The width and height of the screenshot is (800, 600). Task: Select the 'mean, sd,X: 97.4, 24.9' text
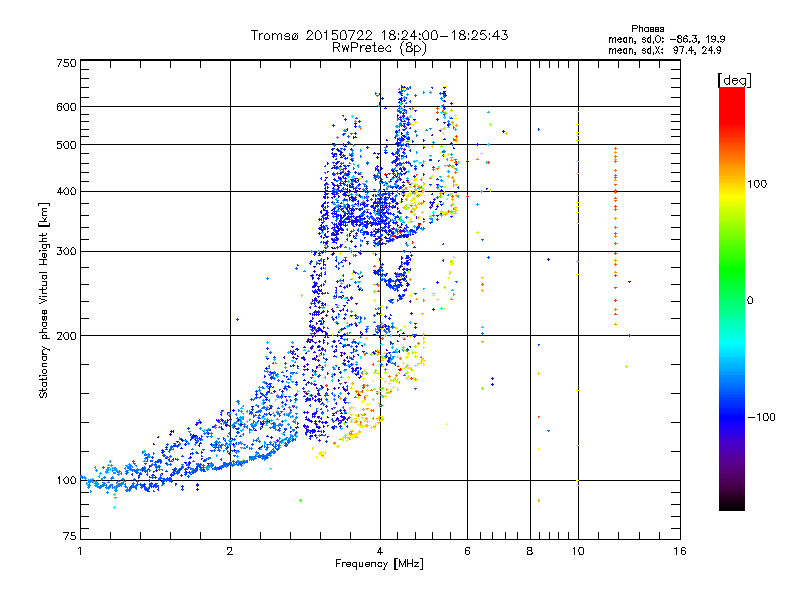pyautogui.click(x=665, y=50)
